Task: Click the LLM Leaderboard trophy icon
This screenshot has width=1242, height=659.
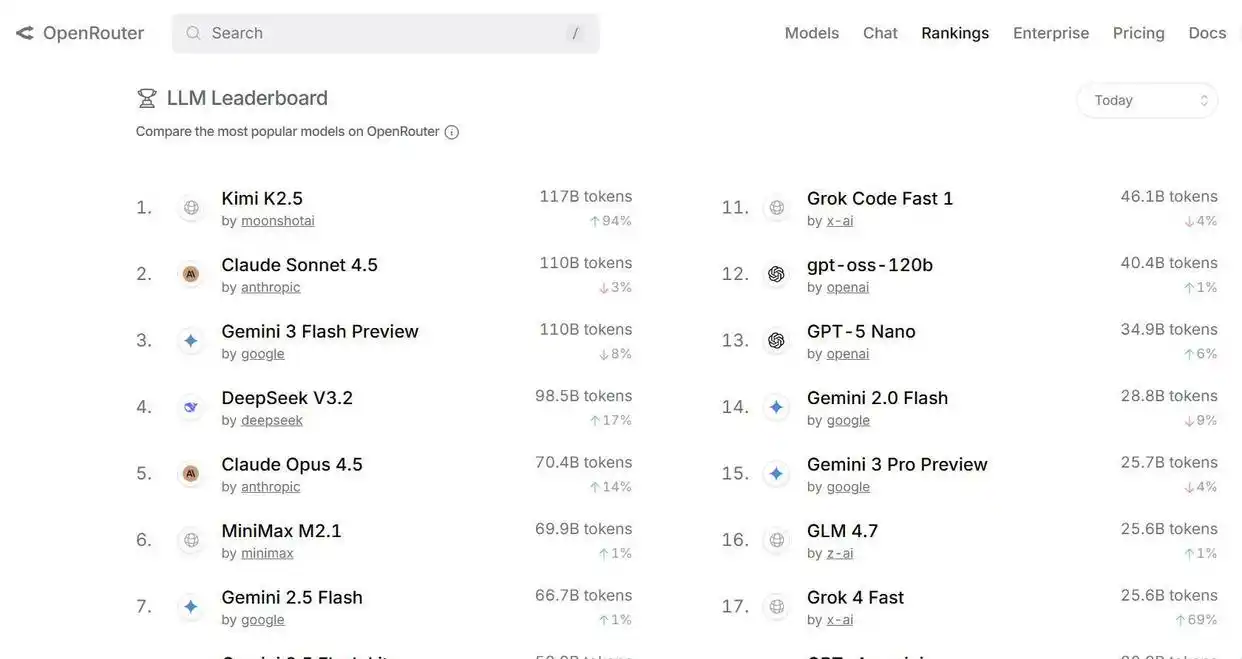Action: [147, 98]
